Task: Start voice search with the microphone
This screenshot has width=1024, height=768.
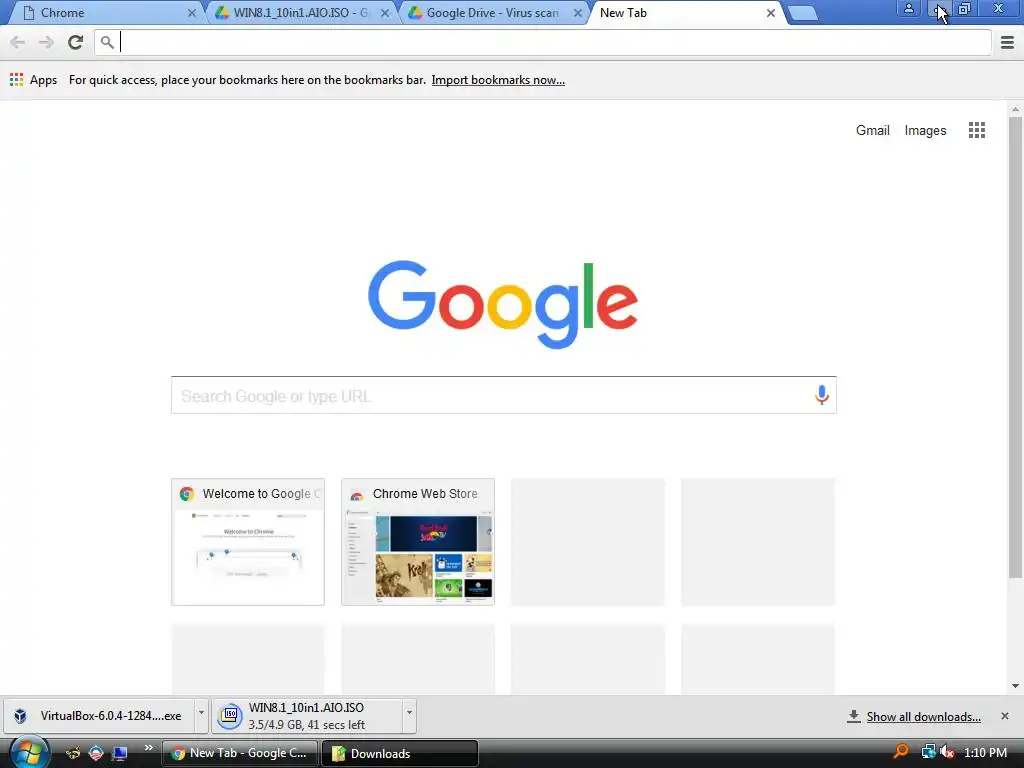Action: 822,394
